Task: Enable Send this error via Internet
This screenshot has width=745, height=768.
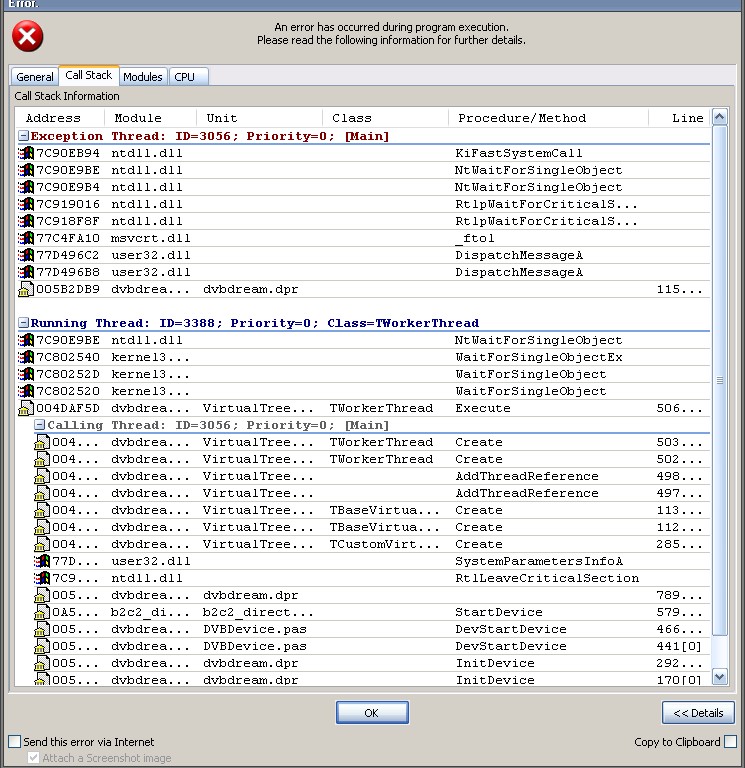Action: (15, 742)
